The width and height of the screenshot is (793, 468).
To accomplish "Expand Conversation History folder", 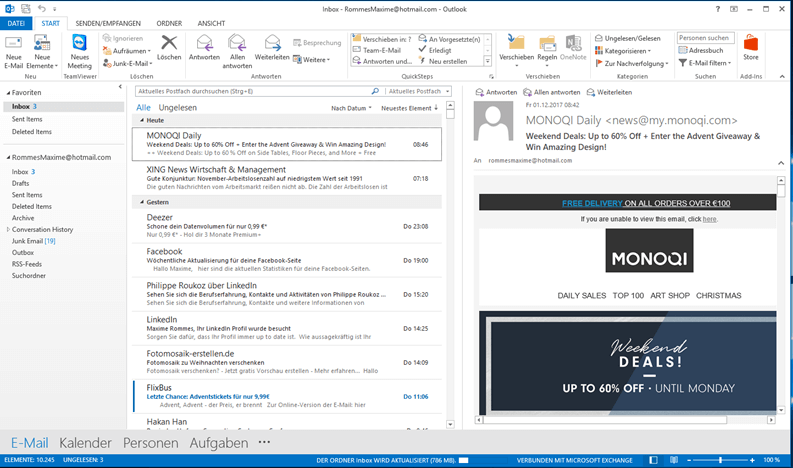I will pos(8,229).
